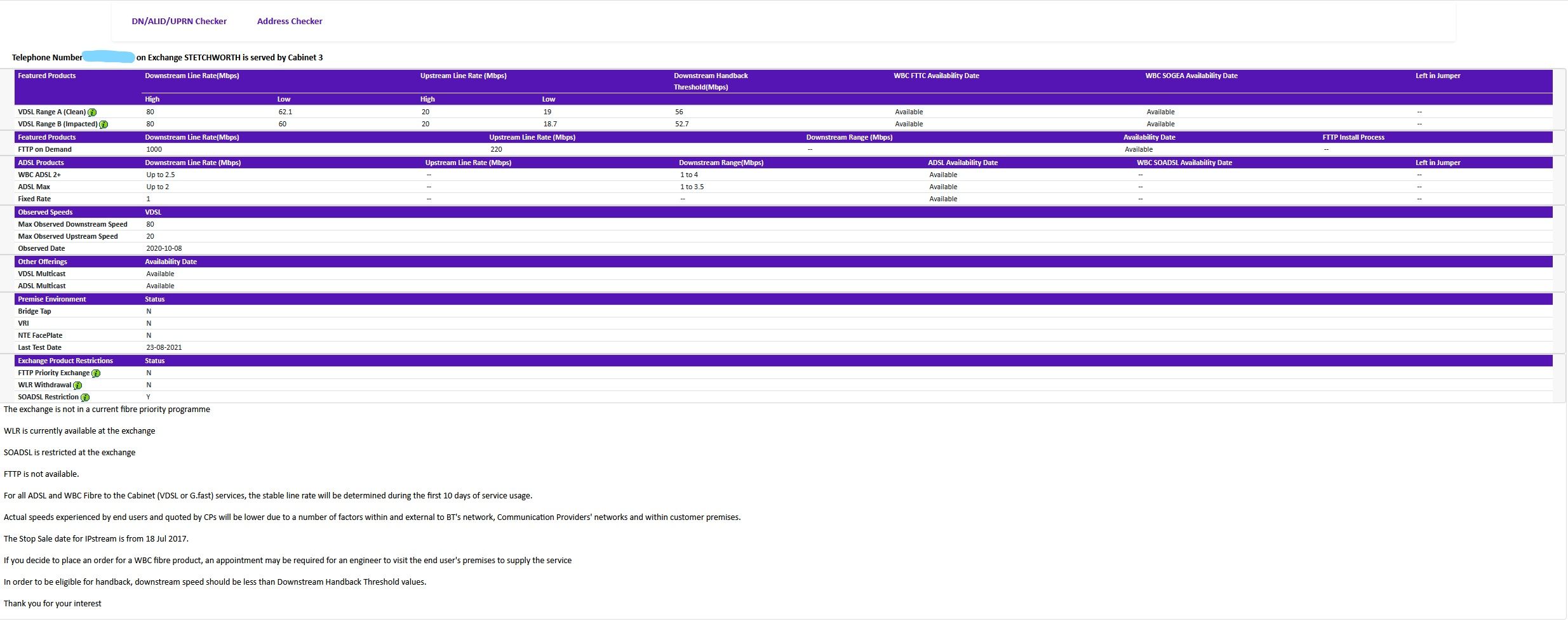Open the info tooltip for VDSL Range A (Clean)

click(92, 112)
